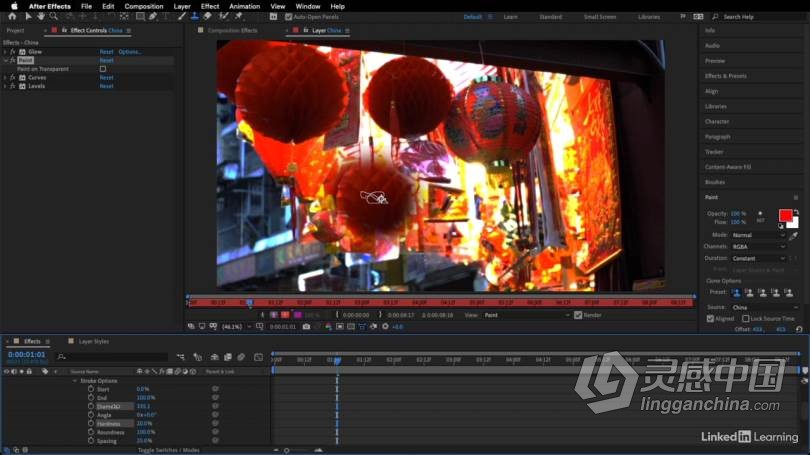The width and height of the screenshot is (810, 455).
Task: Select the Pen tool
Action: [153, 17]
